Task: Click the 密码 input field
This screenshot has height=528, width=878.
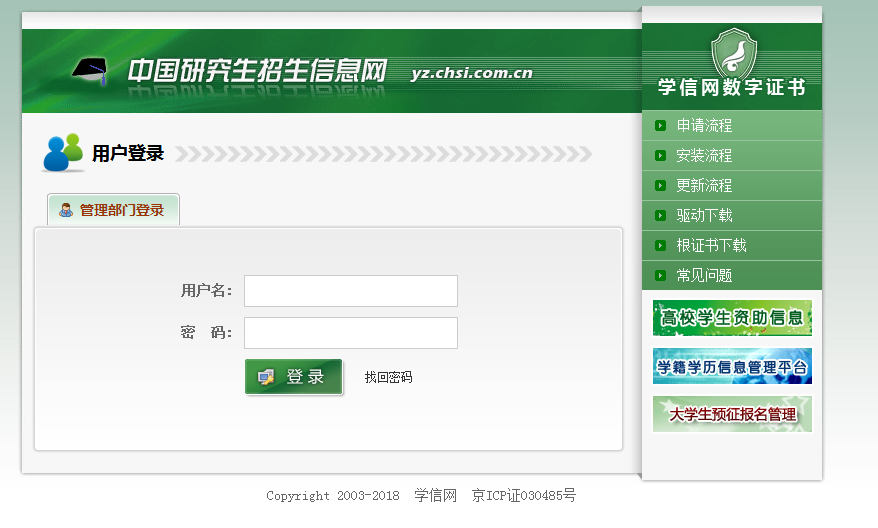Action: pos(351,333)
